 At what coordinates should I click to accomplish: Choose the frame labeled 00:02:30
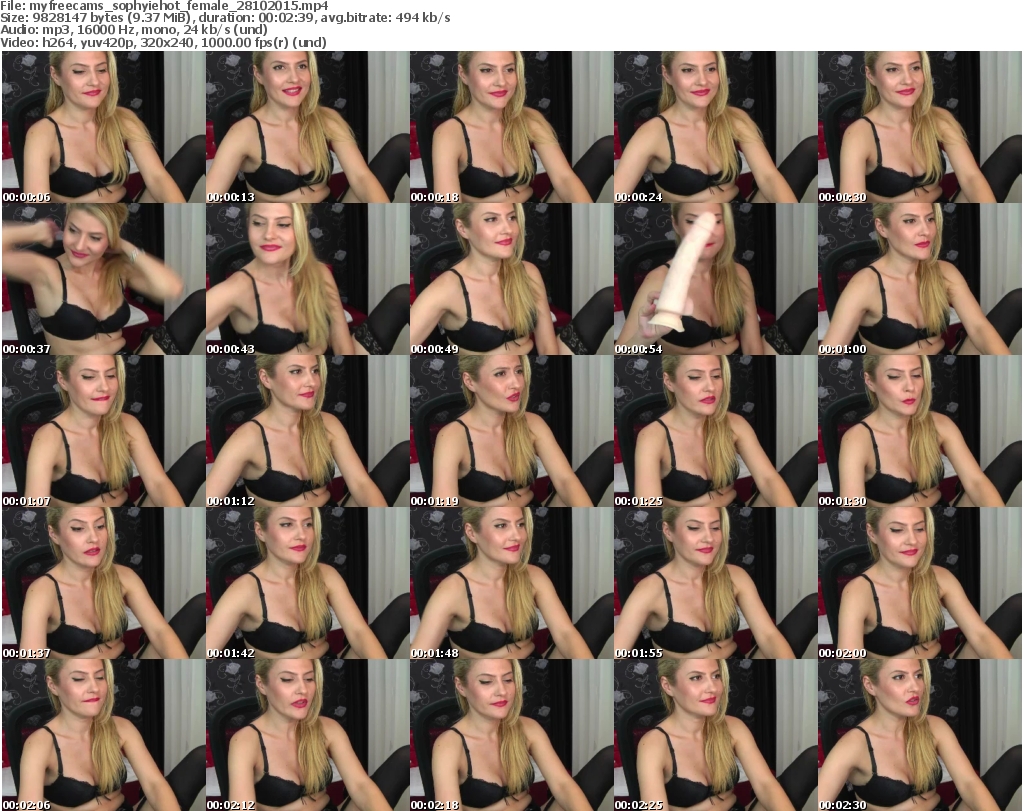tap(920, 735)
